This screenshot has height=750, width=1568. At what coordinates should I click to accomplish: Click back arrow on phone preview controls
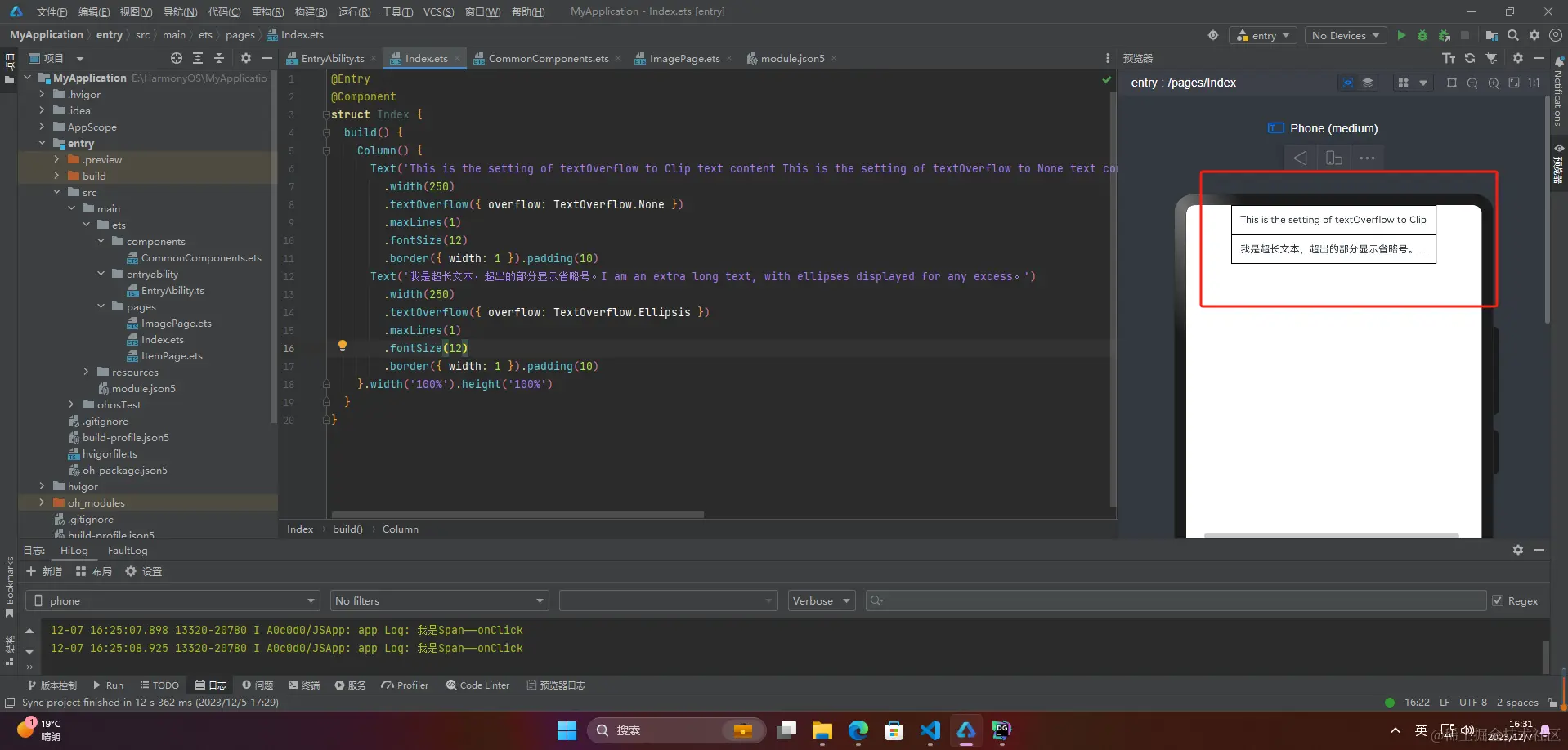click(x=1300, y=158)
